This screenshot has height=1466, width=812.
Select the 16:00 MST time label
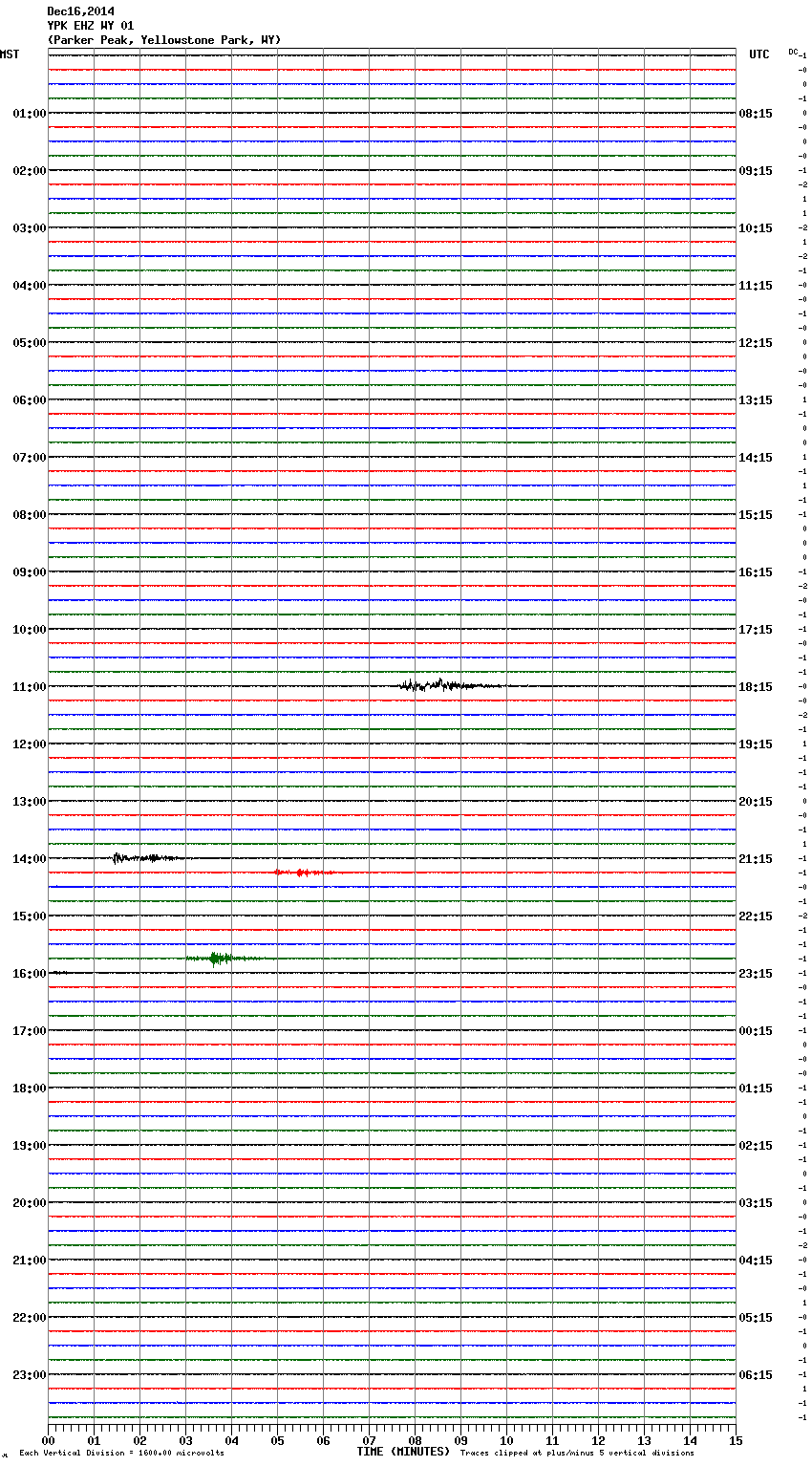pyautogui.click(x=30, y=974)
